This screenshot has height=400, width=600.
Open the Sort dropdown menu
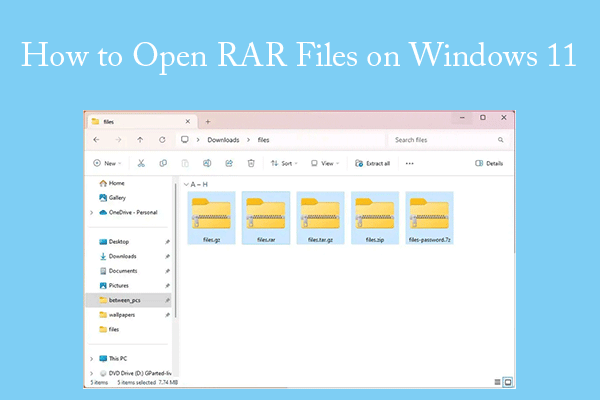click(284, 163)
